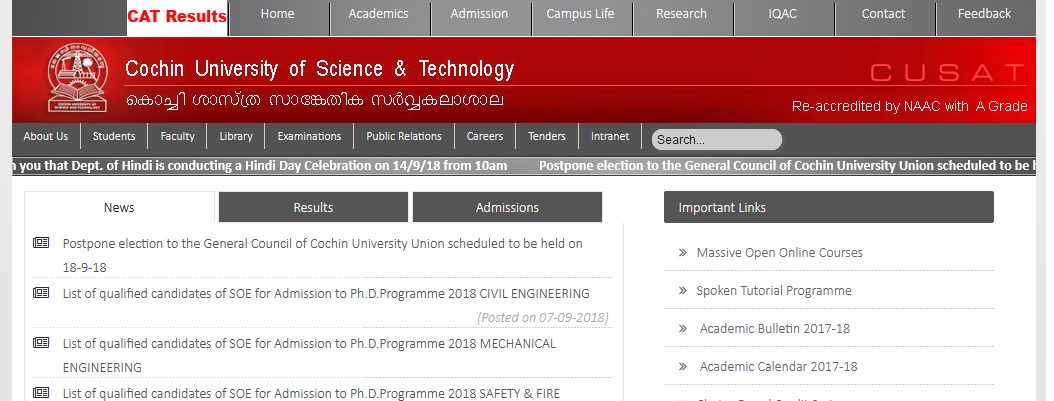1054x401 pixels.
Task: Open Tenders navigation item
Action: (x=546, y=136)
